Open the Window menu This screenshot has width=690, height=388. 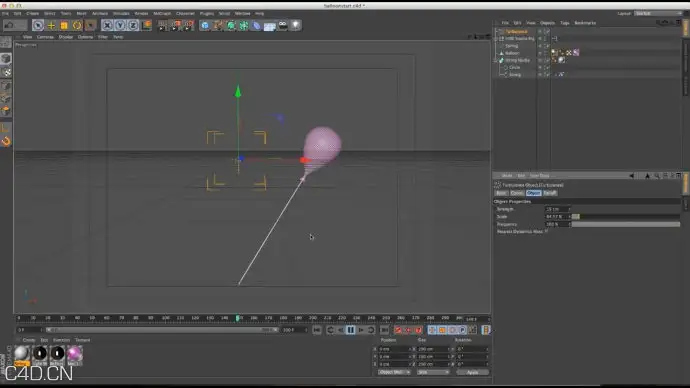(242, 14)
